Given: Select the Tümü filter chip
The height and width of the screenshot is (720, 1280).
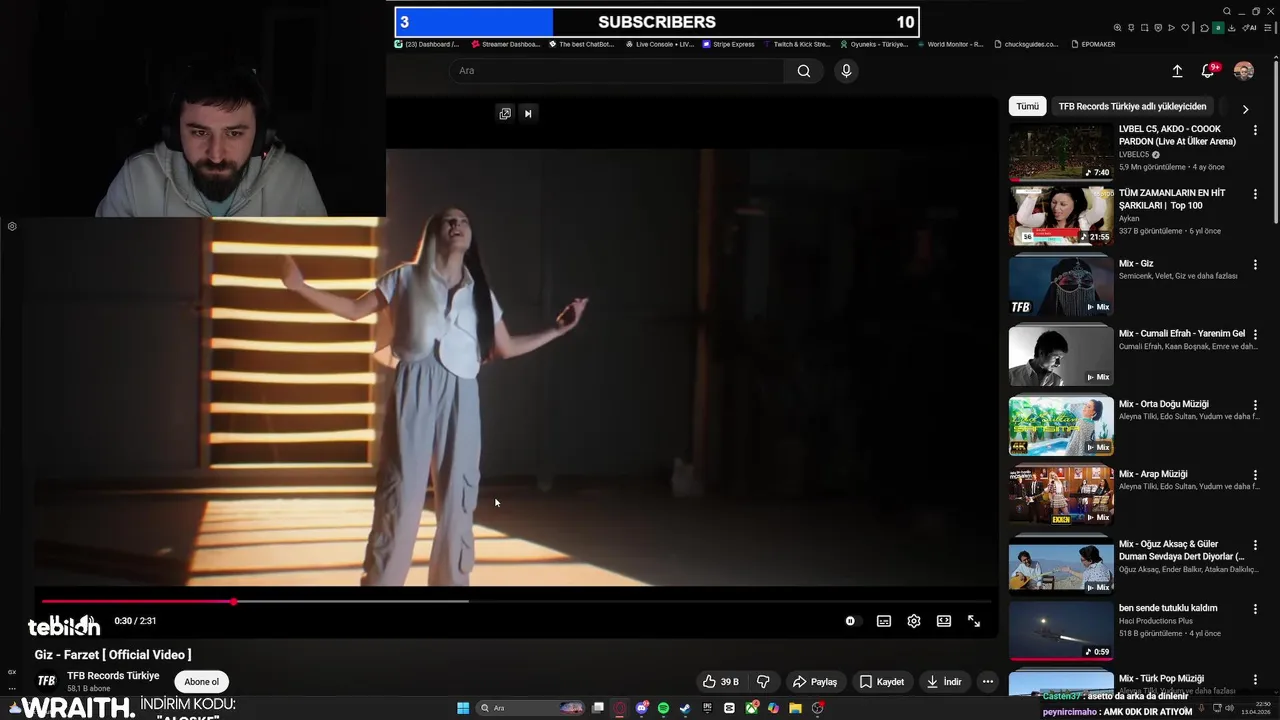Looking at the screenshot, I should 1028,106.
